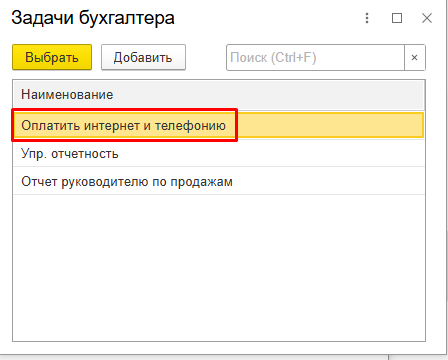Click the Добавить button

(143, 57)
